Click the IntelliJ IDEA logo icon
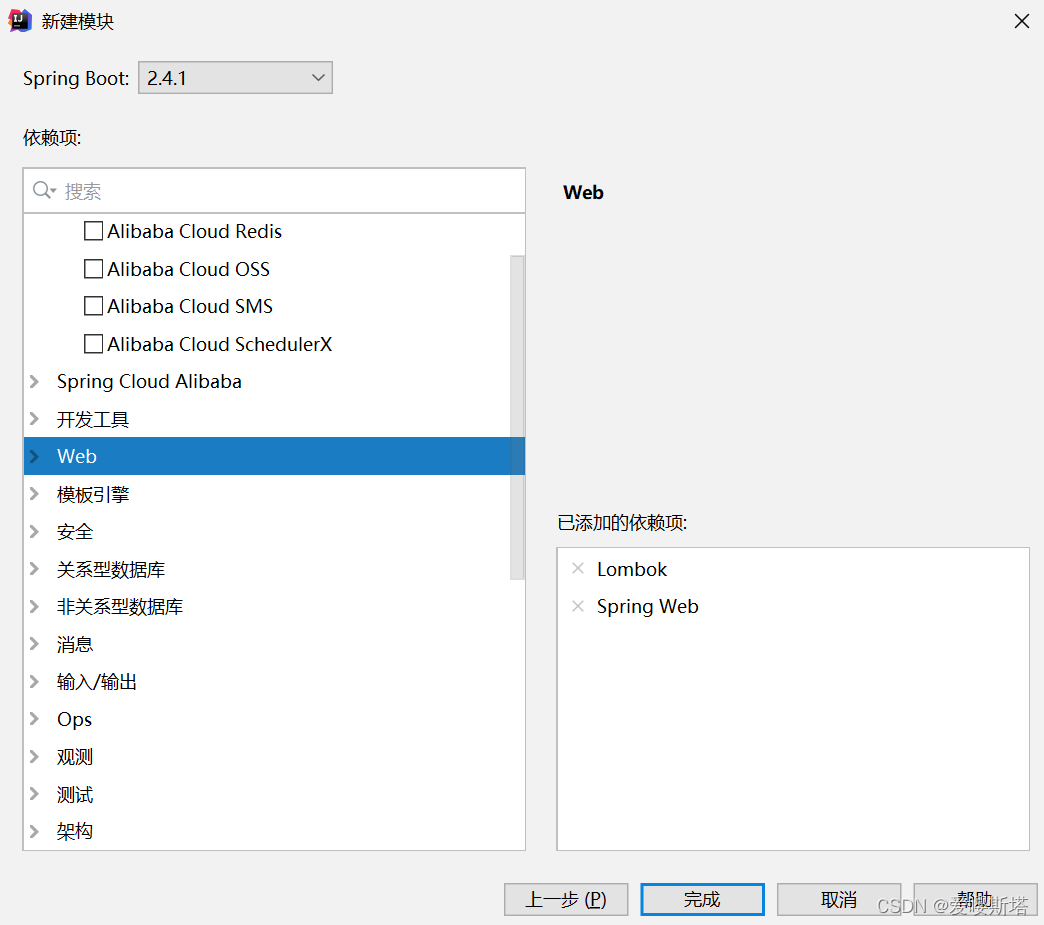 tap(20, 21)
